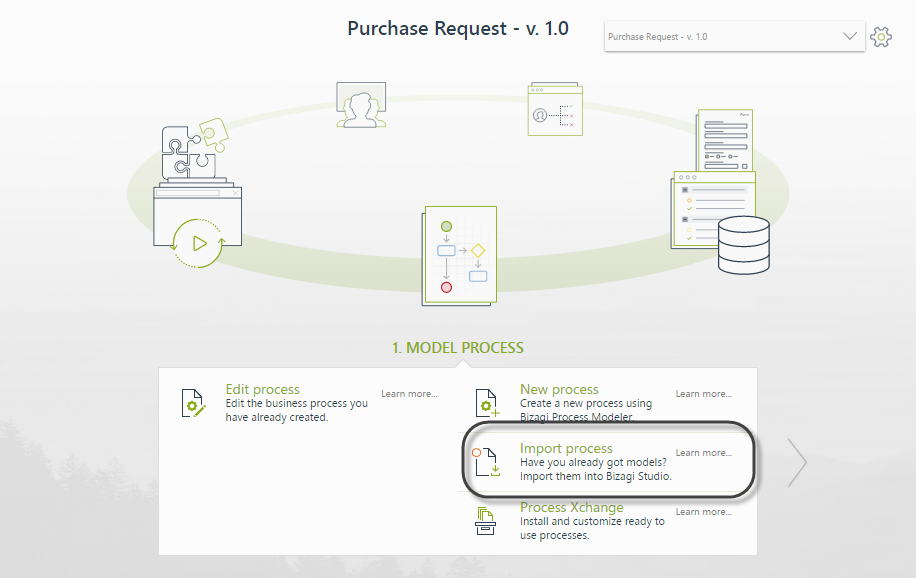Expand the Purchase Request process version dropdown
The width and height of the screenshot is (916, 578).
click(x=734, y=36)
